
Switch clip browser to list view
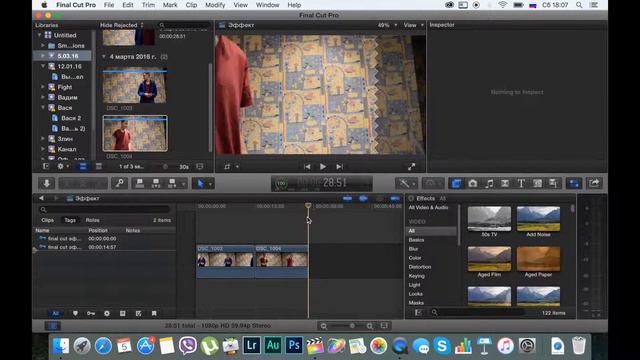[x=98, y=167]
